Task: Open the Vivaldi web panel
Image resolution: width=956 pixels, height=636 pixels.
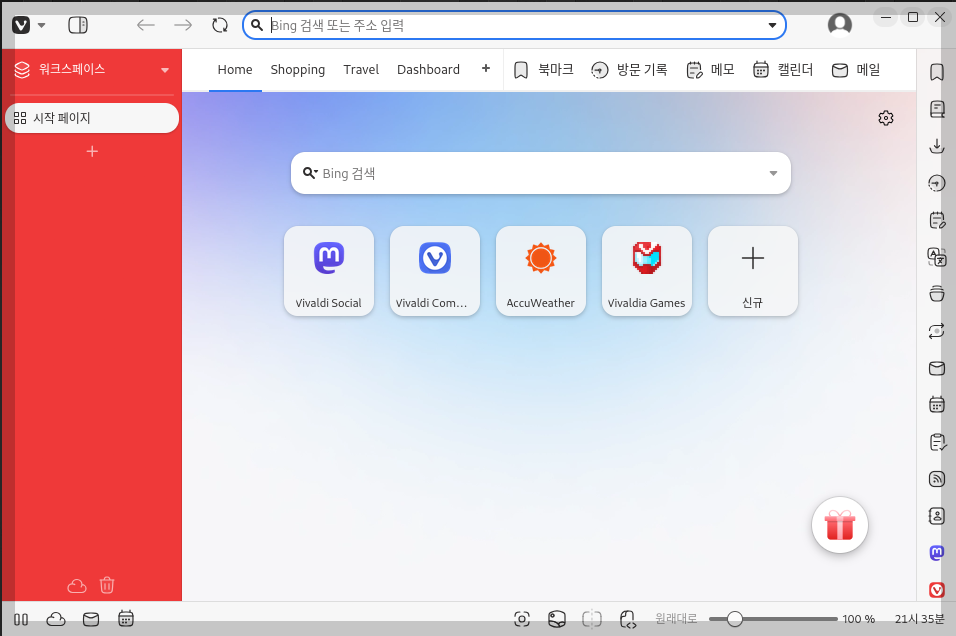Action: coord(936,590)
